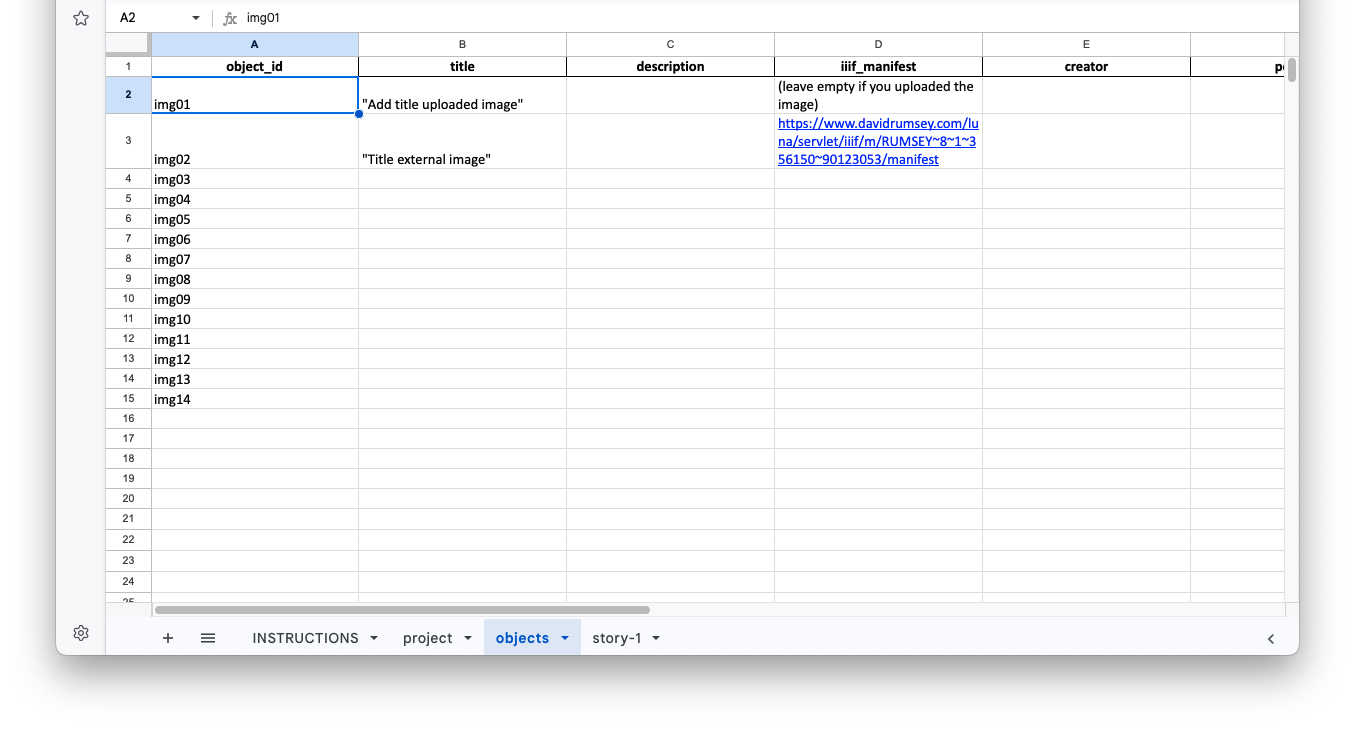Open the David Rumsey manifest hyperlink
Viewport: 1355px width, 729px height.
tap(877, 141)
